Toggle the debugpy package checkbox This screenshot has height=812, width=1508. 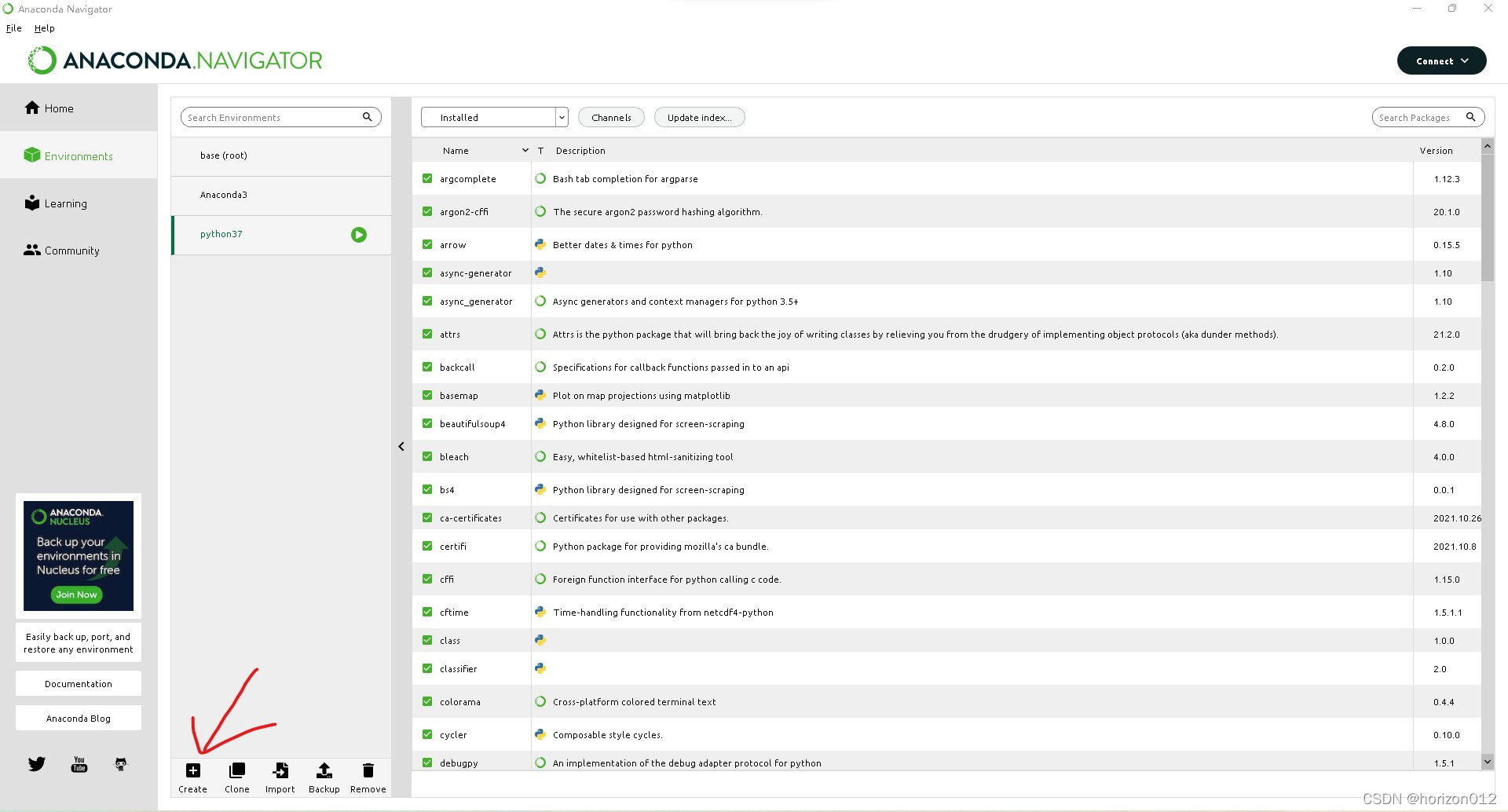pyautogui.click(x=427, y=763)
